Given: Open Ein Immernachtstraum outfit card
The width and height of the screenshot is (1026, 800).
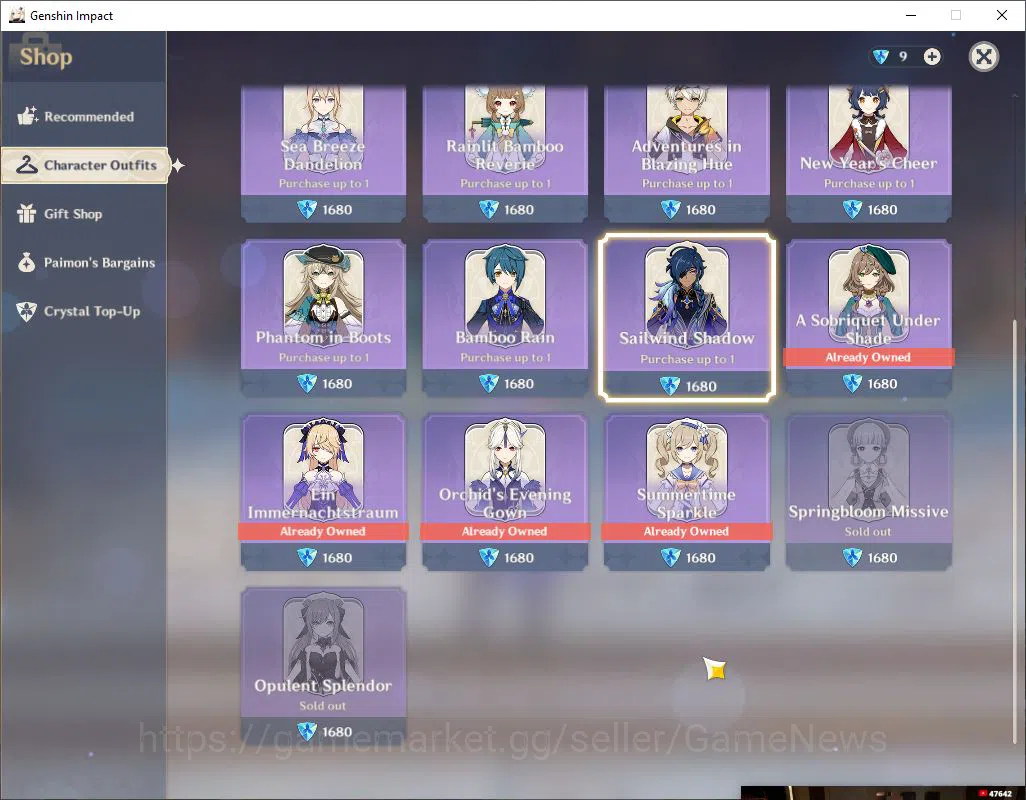Looking at the screenshot, I should click(x=323, y=492).
